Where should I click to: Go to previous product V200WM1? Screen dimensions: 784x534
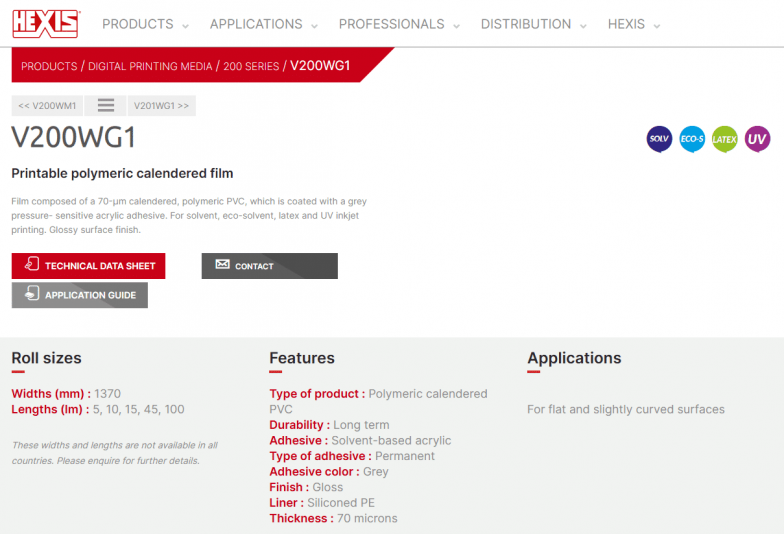[47, 105]
